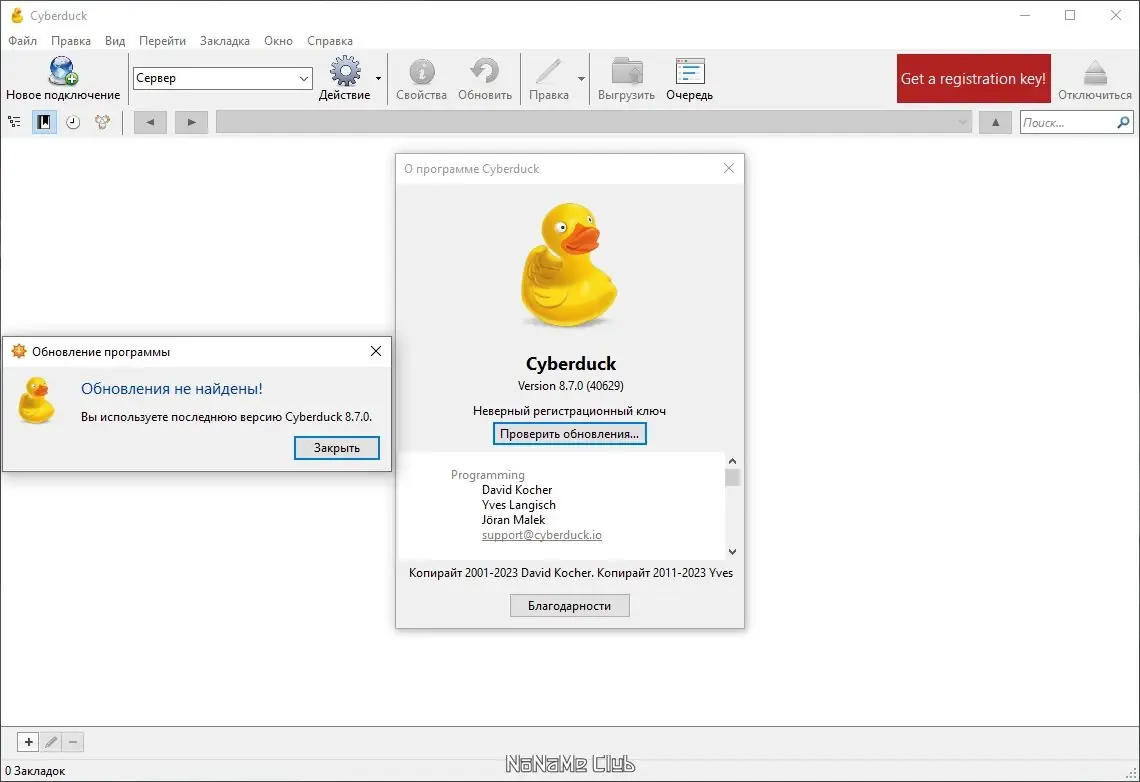The image size is (1140, 782).
Task: Open the Окно menu
Action: pos(278,41)
